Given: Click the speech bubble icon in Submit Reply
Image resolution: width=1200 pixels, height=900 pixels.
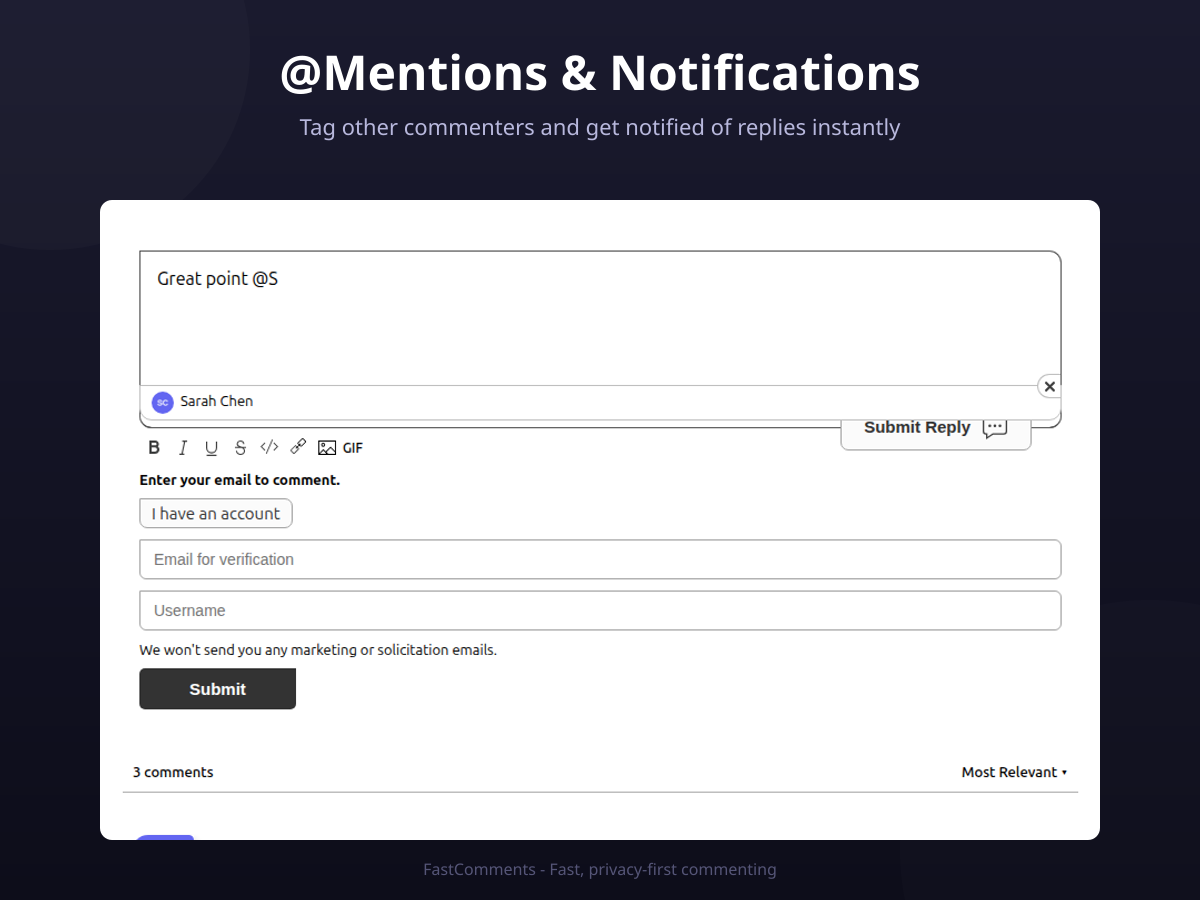Looking at the screenshot, I should pos(994,428).
